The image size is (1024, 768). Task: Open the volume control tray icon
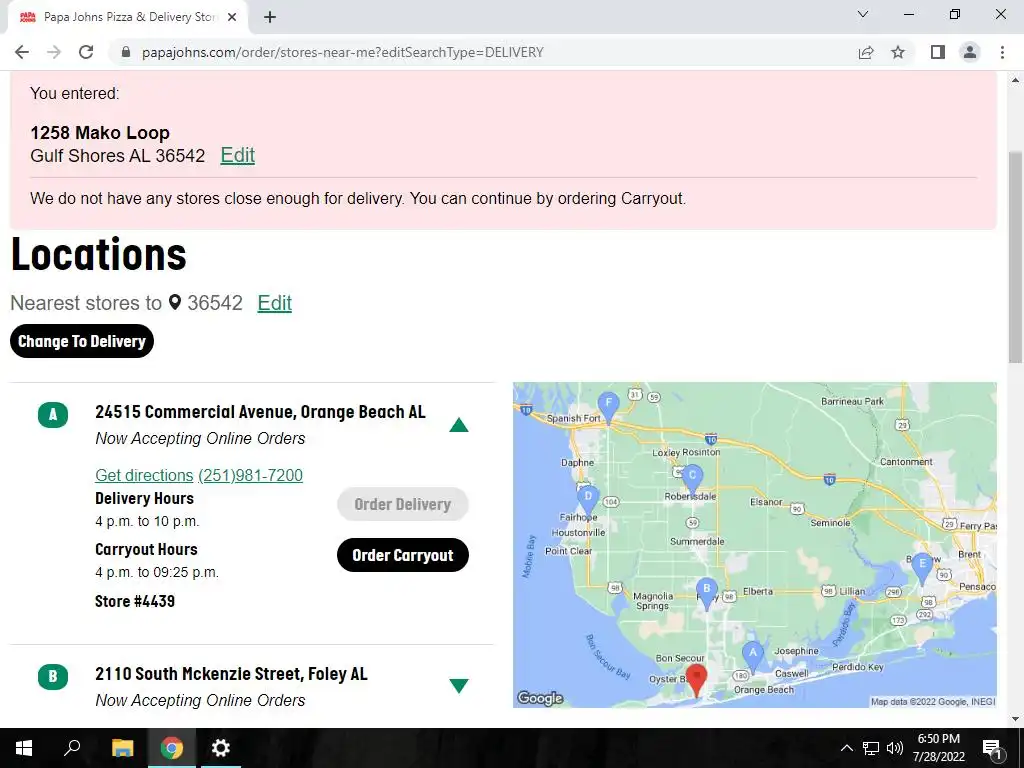click(x=895, y=748)
